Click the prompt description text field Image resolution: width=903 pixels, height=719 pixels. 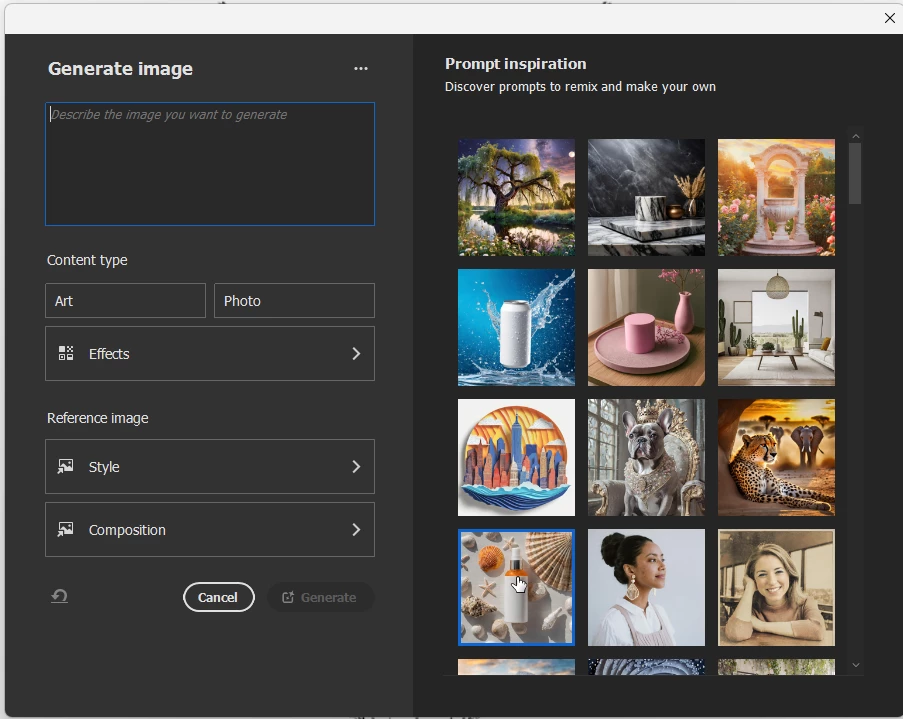pos(210,164)
